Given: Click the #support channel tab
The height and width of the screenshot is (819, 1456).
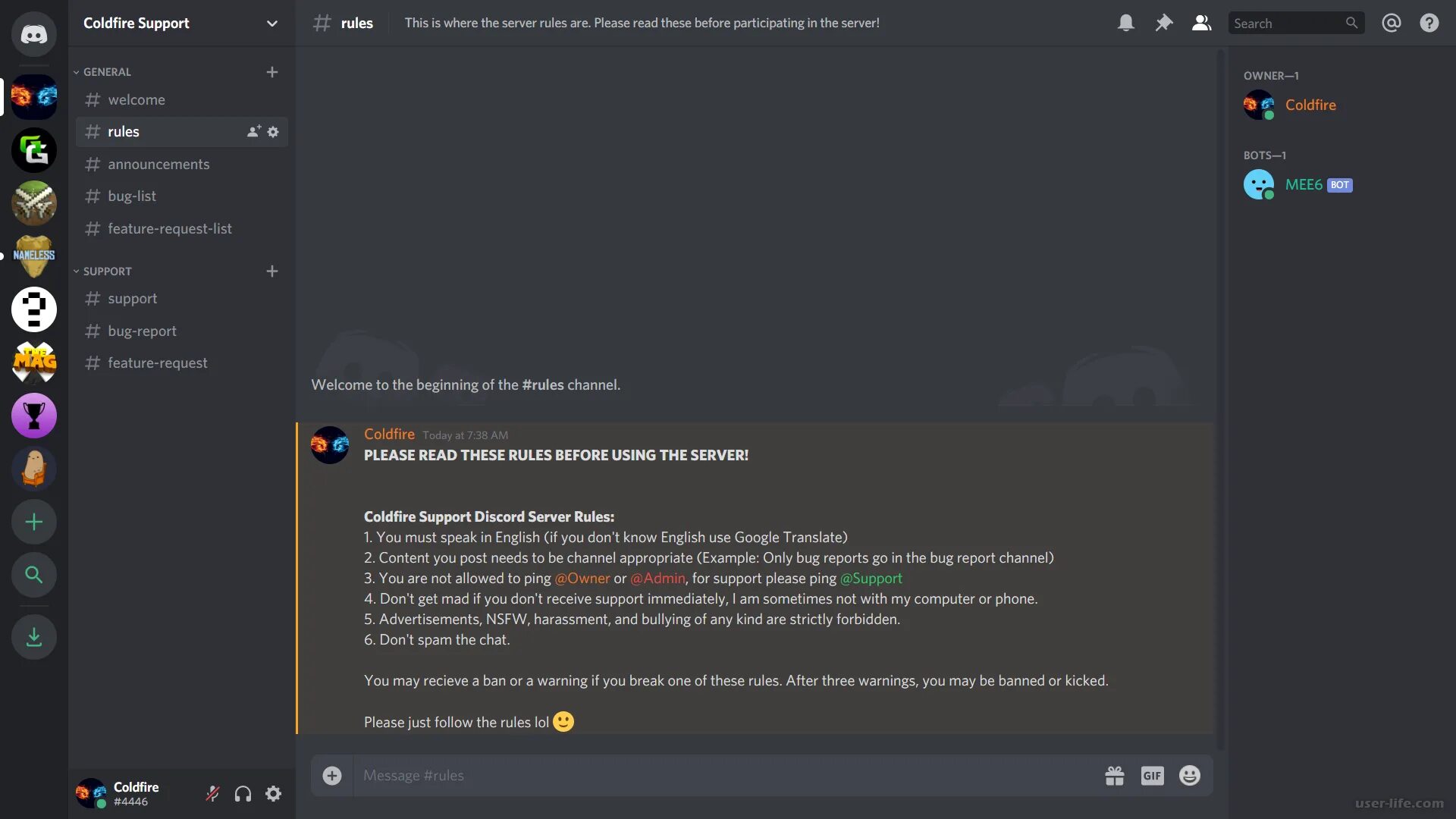Looking at the screenshot, I should (x=132, y=298).
